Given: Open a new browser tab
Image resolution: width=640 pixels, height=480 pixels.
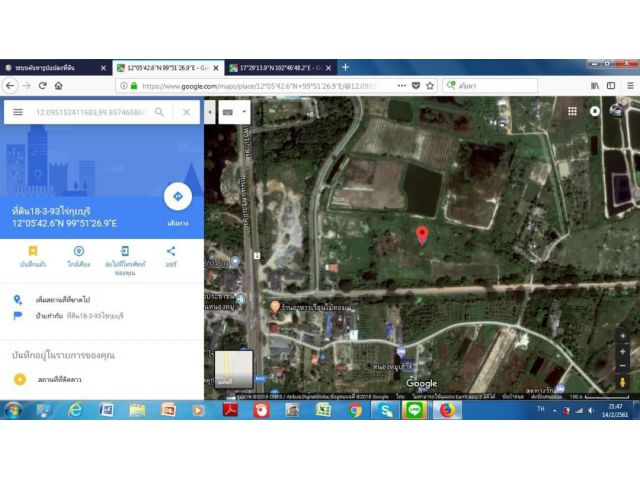Looking at the screenshot, I should coord(345,67).
